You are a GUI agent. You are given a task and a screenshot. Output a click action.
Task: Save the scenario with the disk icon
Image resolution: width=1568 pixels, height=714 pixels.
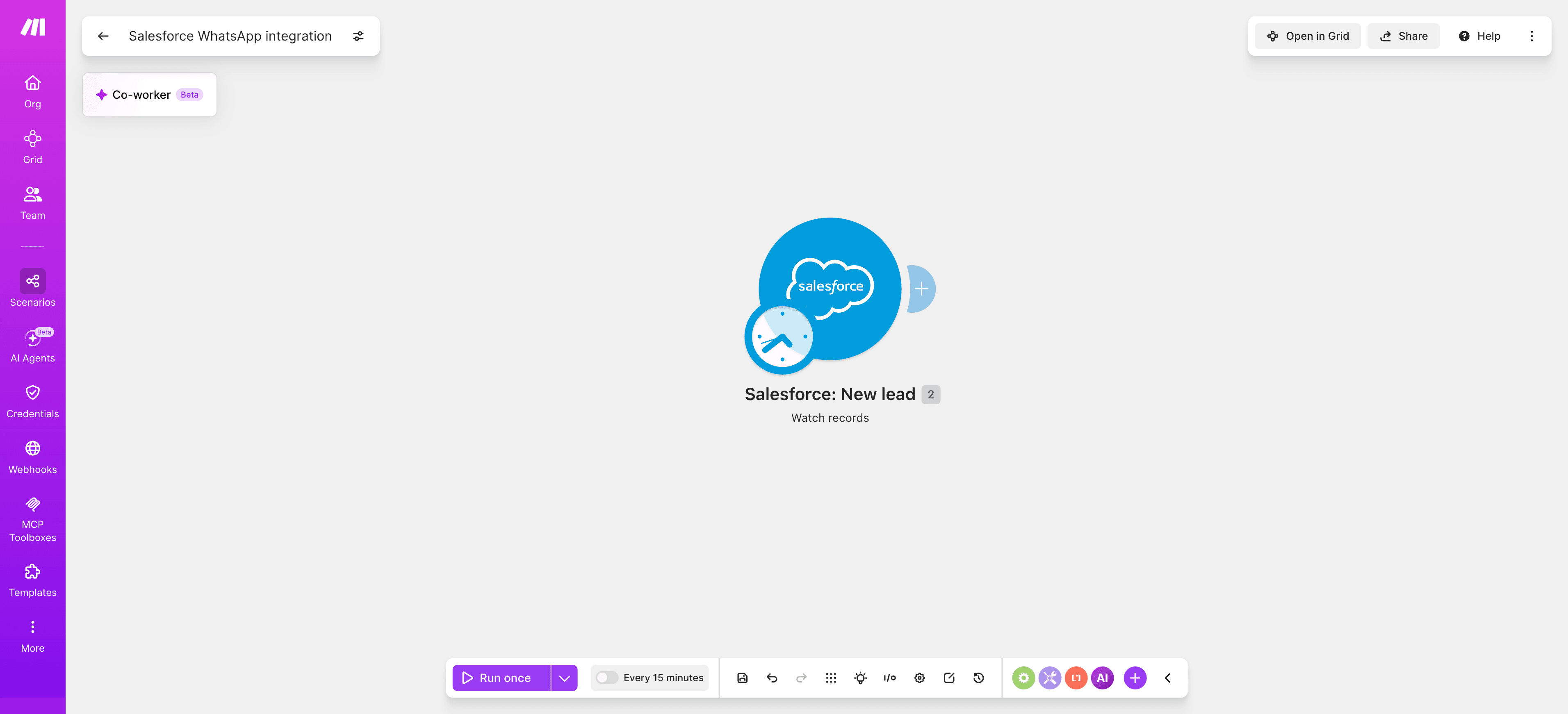(x=742, y=678)
